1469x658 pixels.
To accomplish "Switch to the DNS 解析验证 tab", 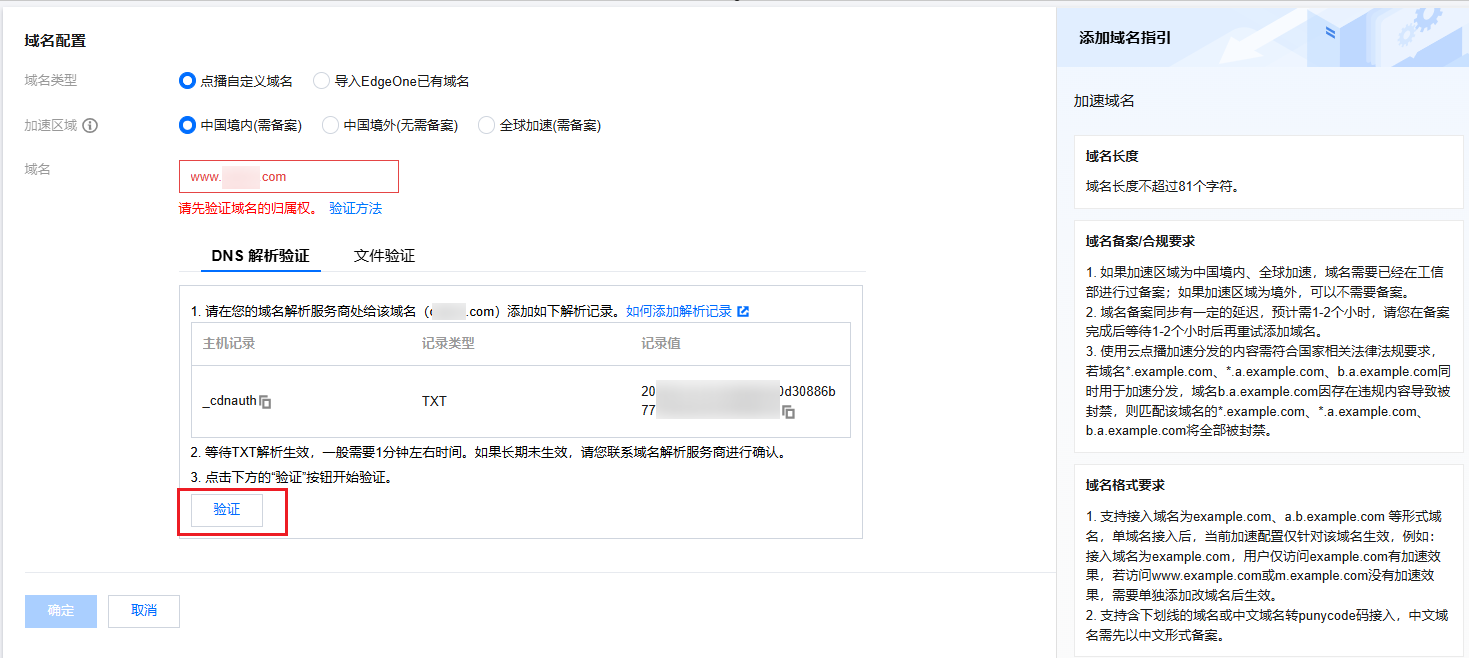I will point(260,255).
